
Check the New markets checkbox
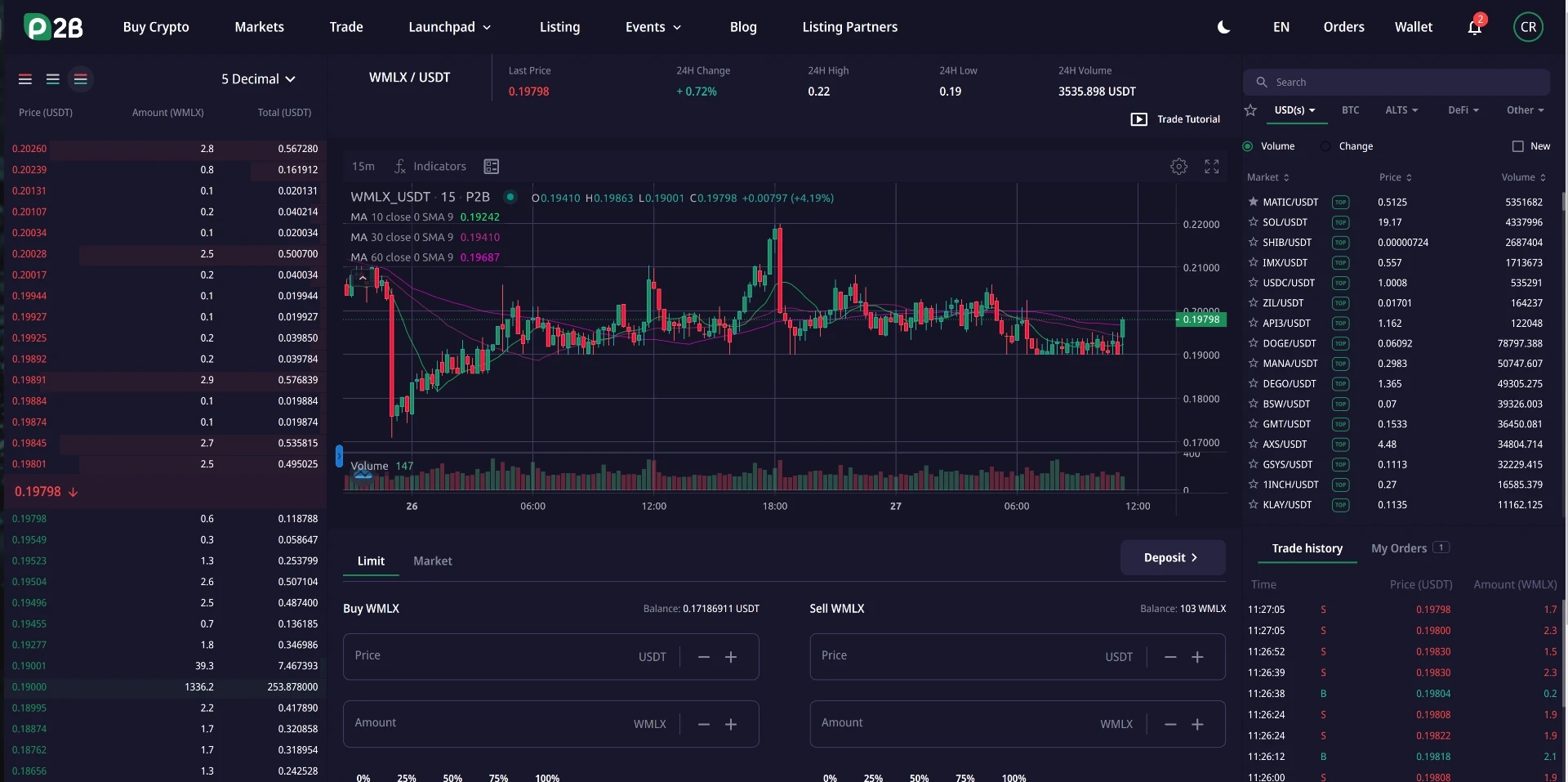point(1518,146)
